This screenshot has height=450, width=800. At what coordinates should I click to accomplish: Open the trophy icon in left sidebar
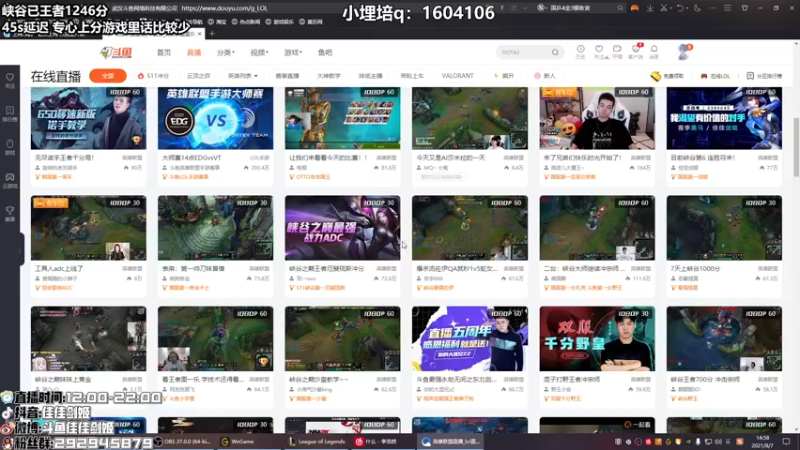point(10,210)
